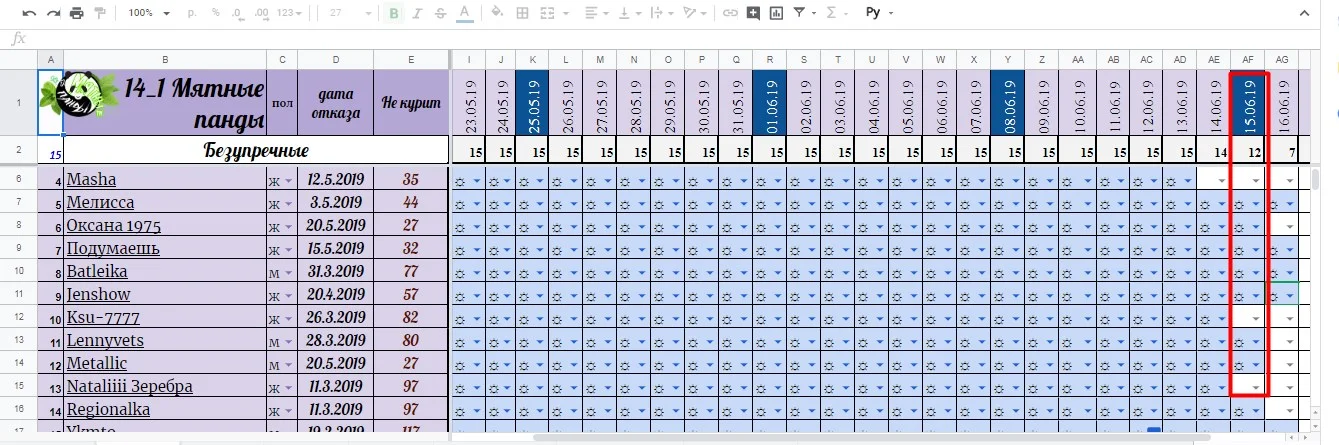Open the Batleika name link
This screenshot has width=1339, height=445.
(x=97, y=271)
